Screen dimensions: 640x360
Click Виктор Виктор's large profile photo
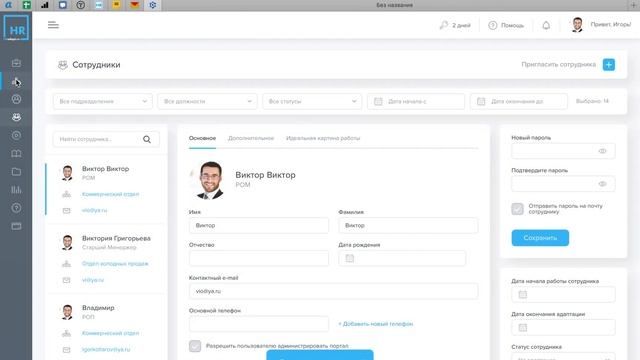tap(210, 180)
